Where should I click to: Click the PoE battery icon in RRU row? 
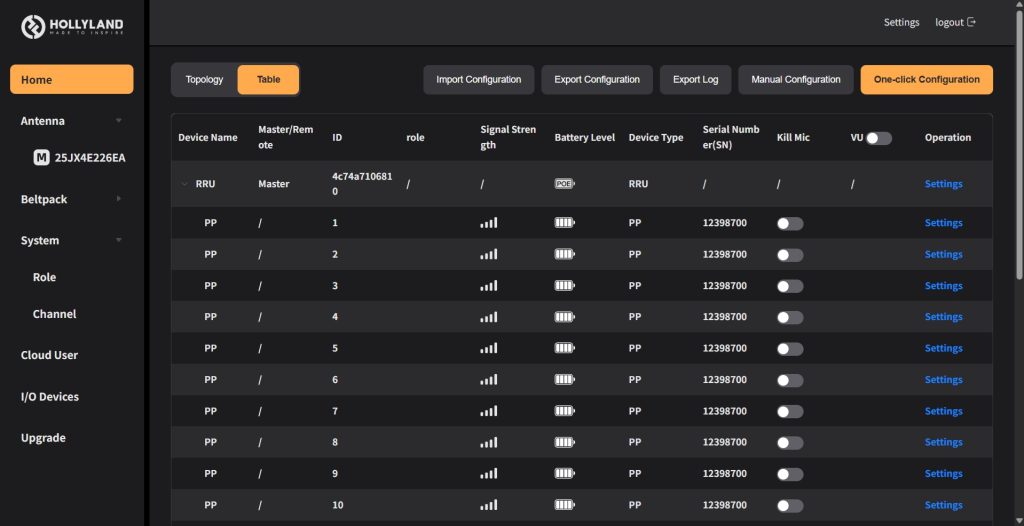pyautogui.click(x=565, y=184)
